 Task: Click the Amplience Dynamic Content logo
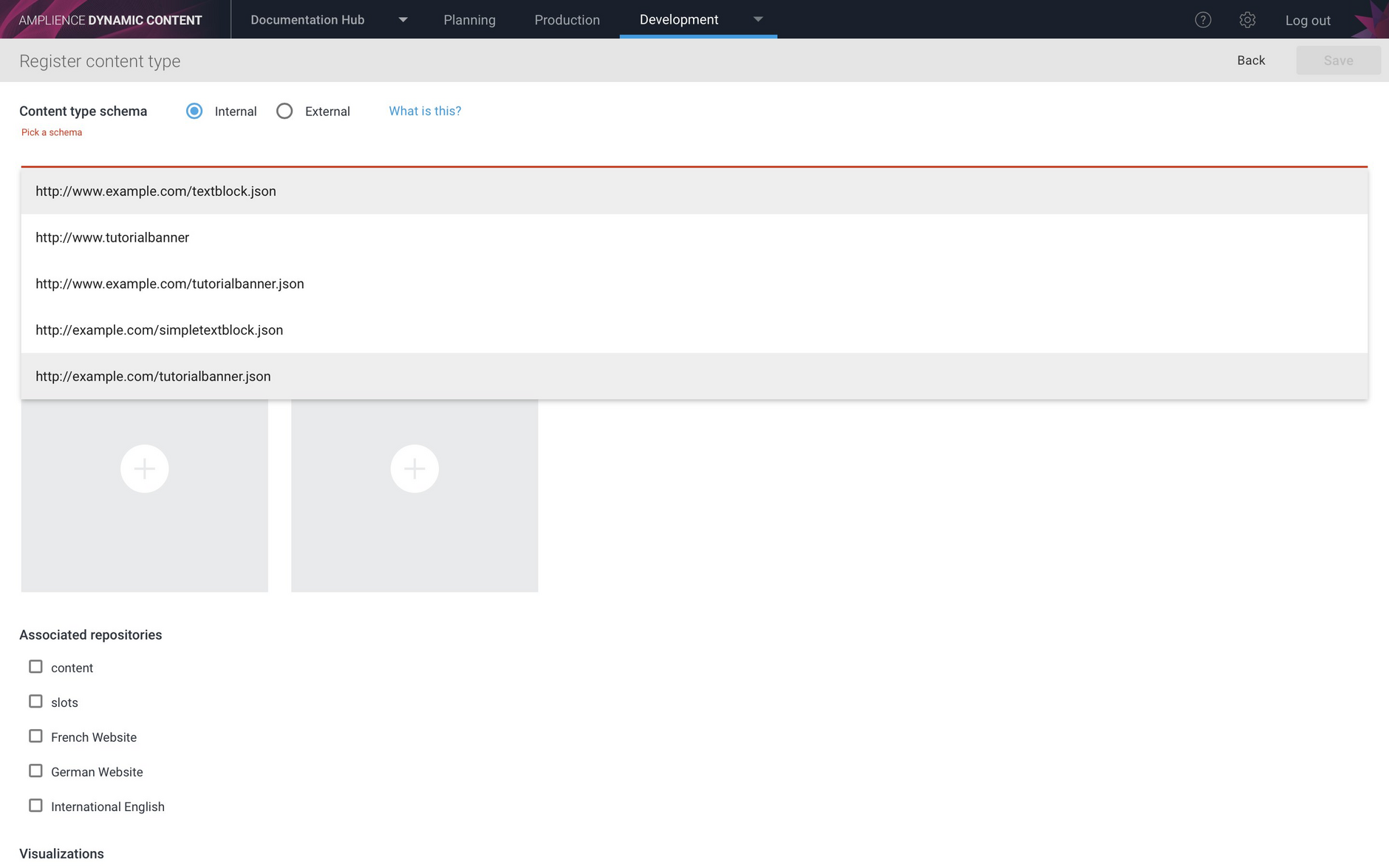click(109, 19)
